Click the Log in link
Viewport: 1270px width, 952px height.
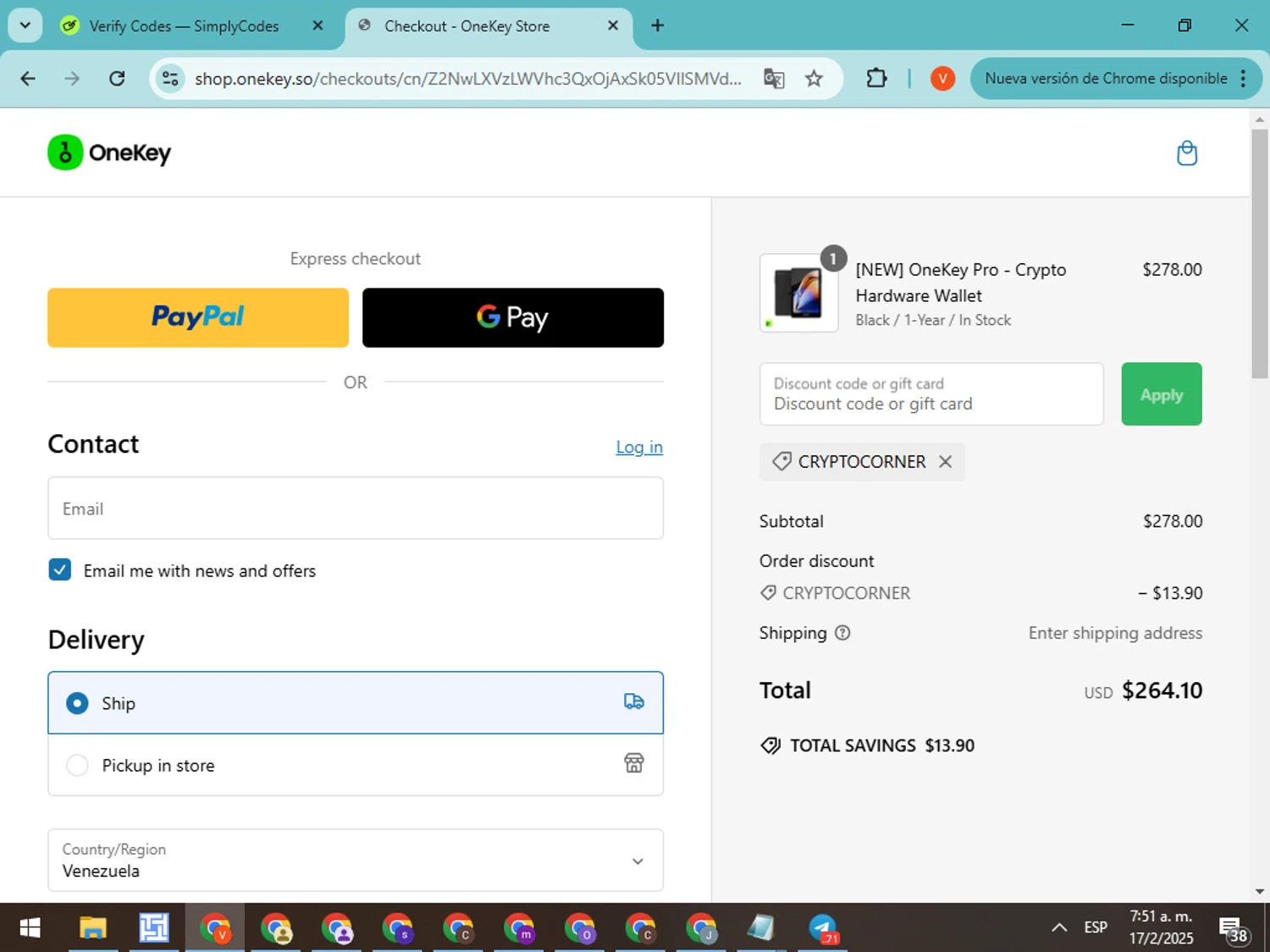click(639, 447)
